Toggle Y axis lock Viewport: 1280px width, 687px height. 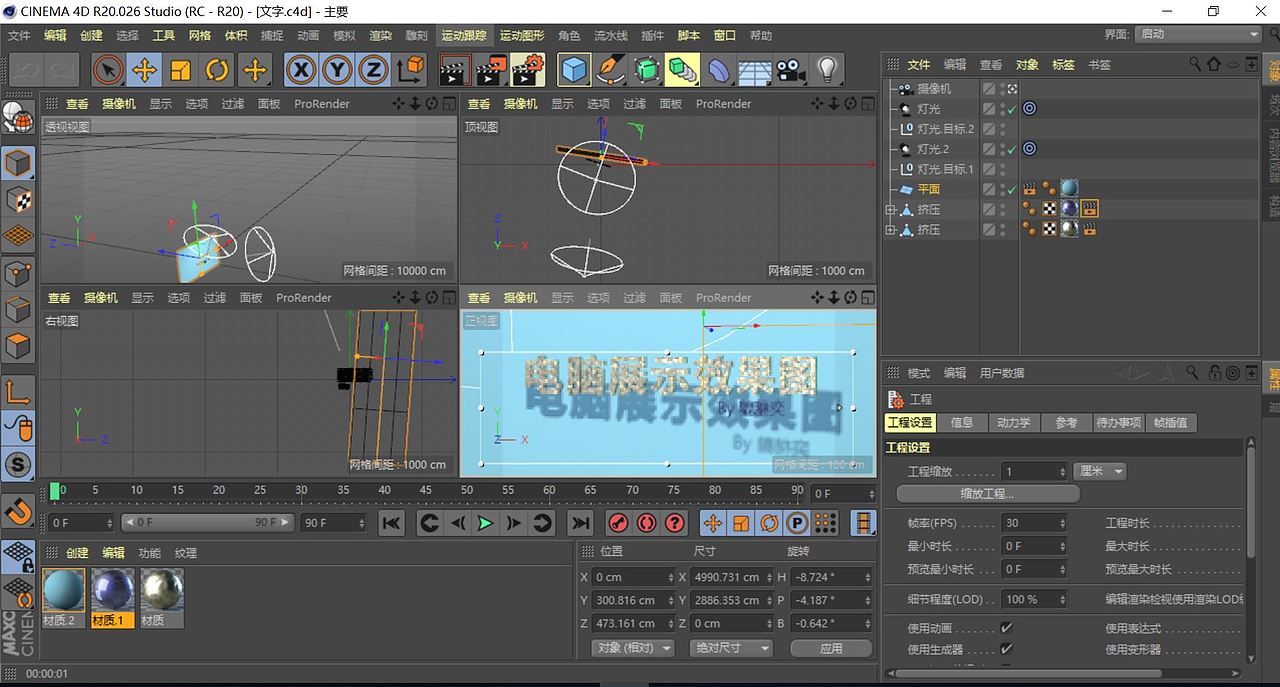pos(338,70)
